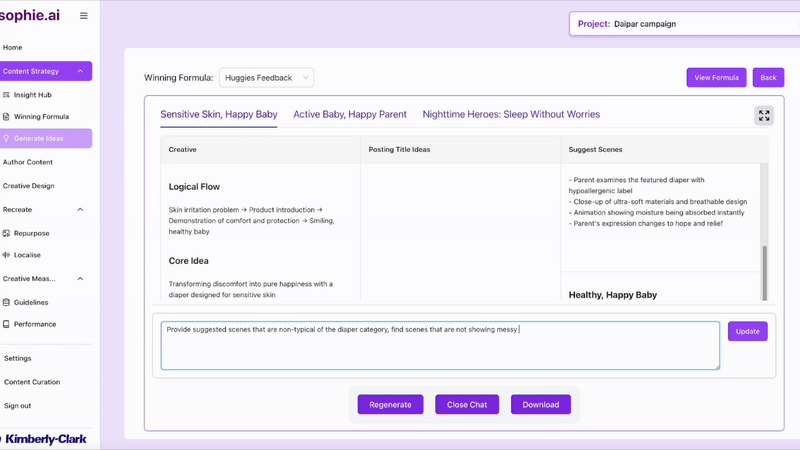Click the Download button
This screenshot has width=800, height=450.
541,405
